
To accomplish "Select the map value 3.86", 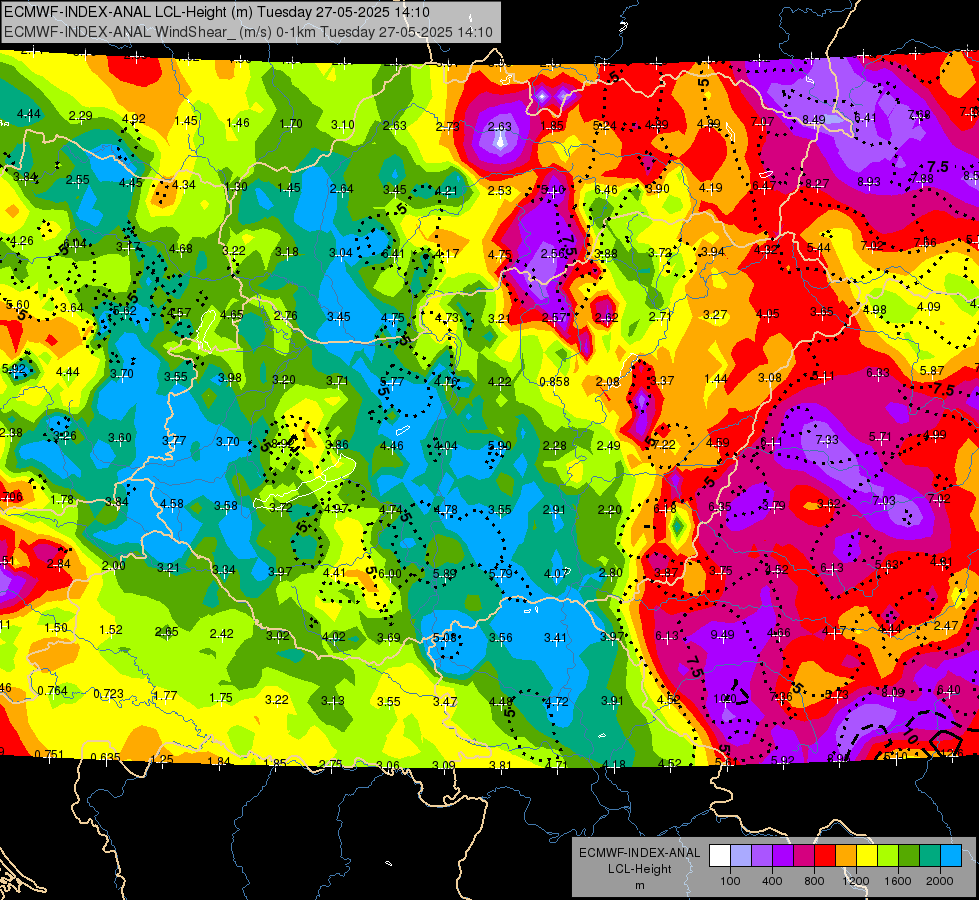I will 337,445.
